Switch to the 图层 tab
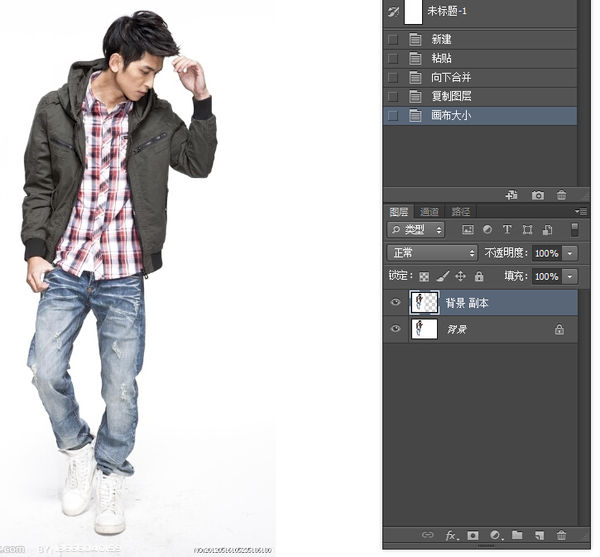 (398, 212)
